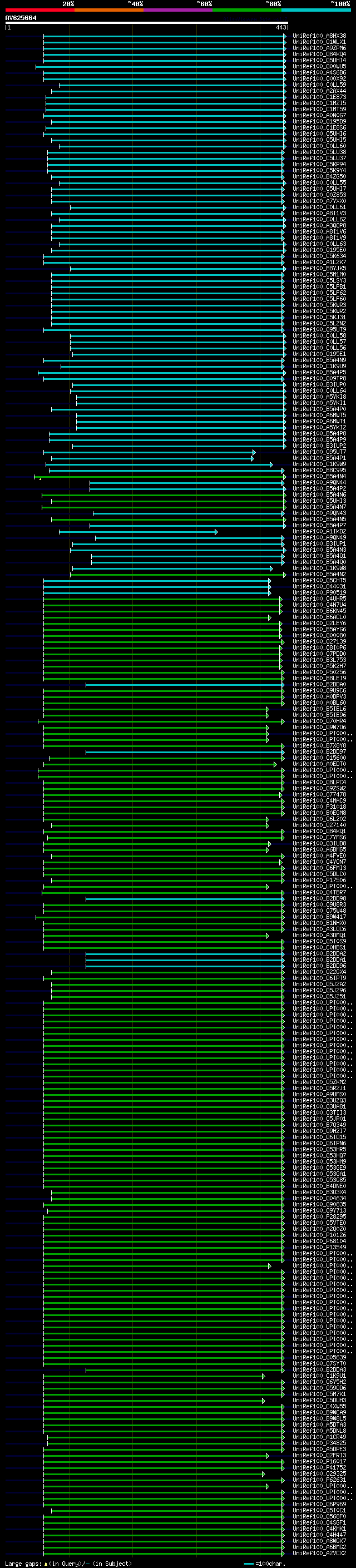Click hit label UniRef100_C7YMS6

click(319, 837)
